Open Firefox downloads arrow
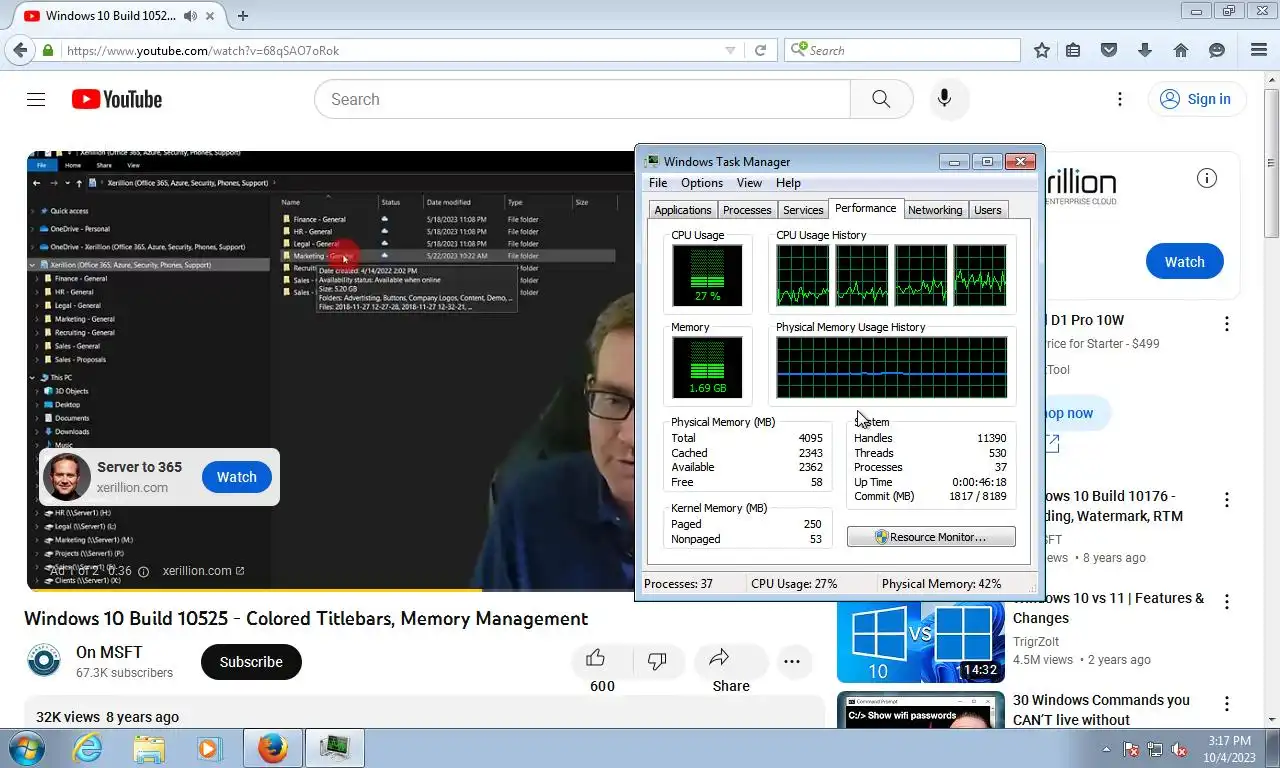Image resolution: width=1280 pixels, height=768 pixels. coord(1145,50)
